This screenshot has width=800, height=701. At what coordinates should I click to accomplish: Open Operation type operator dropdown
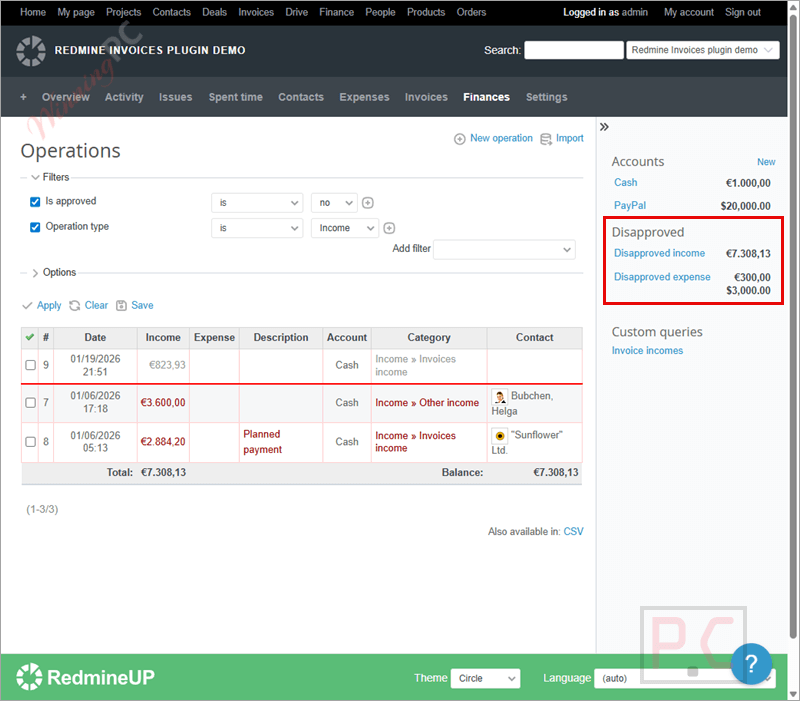pos(257,228)
